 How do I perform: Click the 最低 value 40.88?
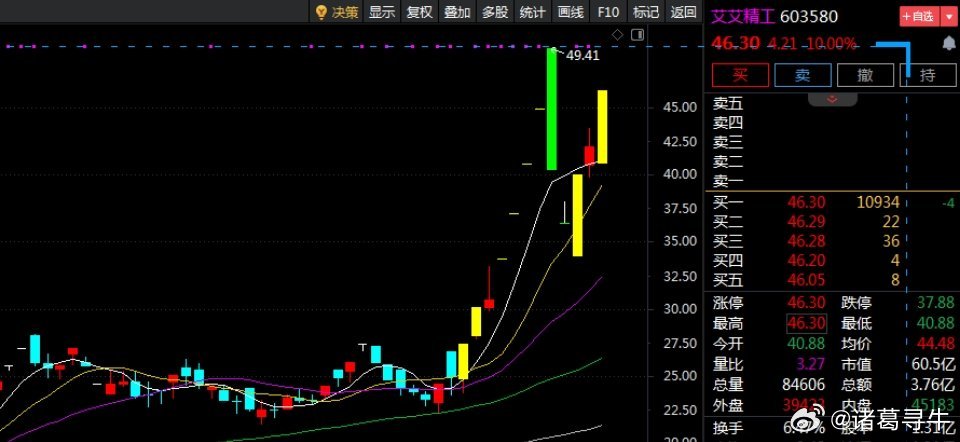936,323
